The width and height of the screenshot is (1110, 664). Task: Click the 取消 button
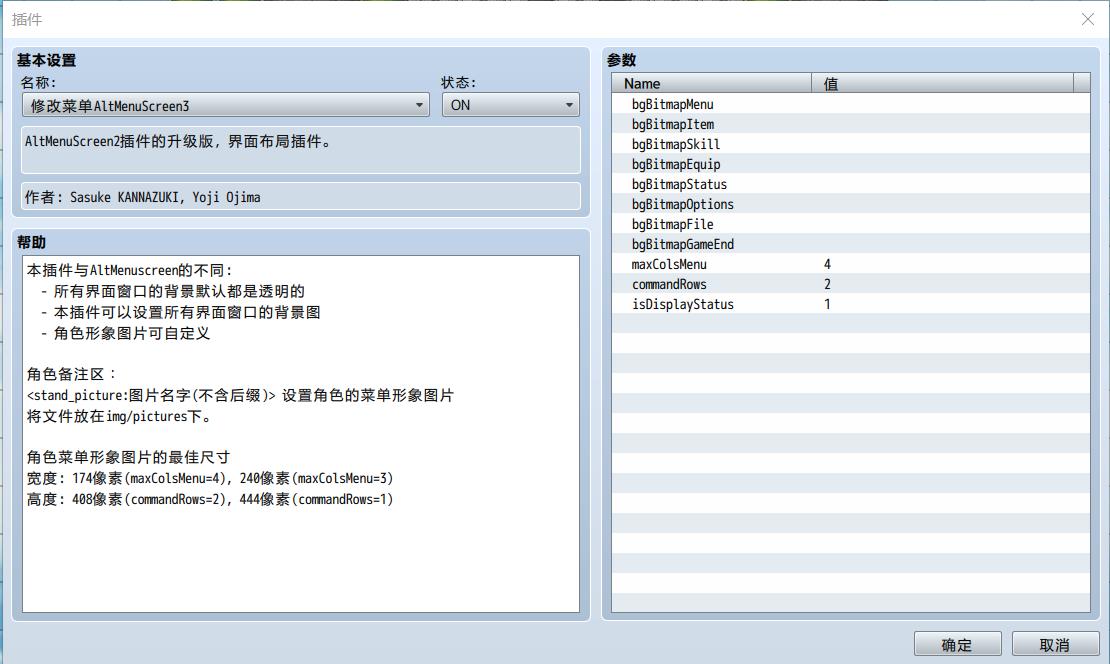pos(1055,645)
